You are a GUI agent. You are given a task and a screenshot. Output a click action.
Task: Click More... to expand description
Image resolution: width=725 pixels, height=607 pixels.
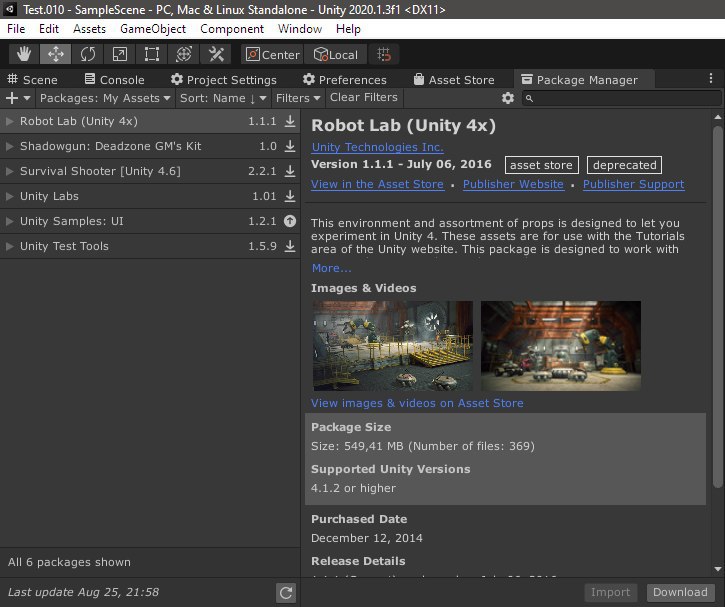pyautogui.click(x=331, y=268)
